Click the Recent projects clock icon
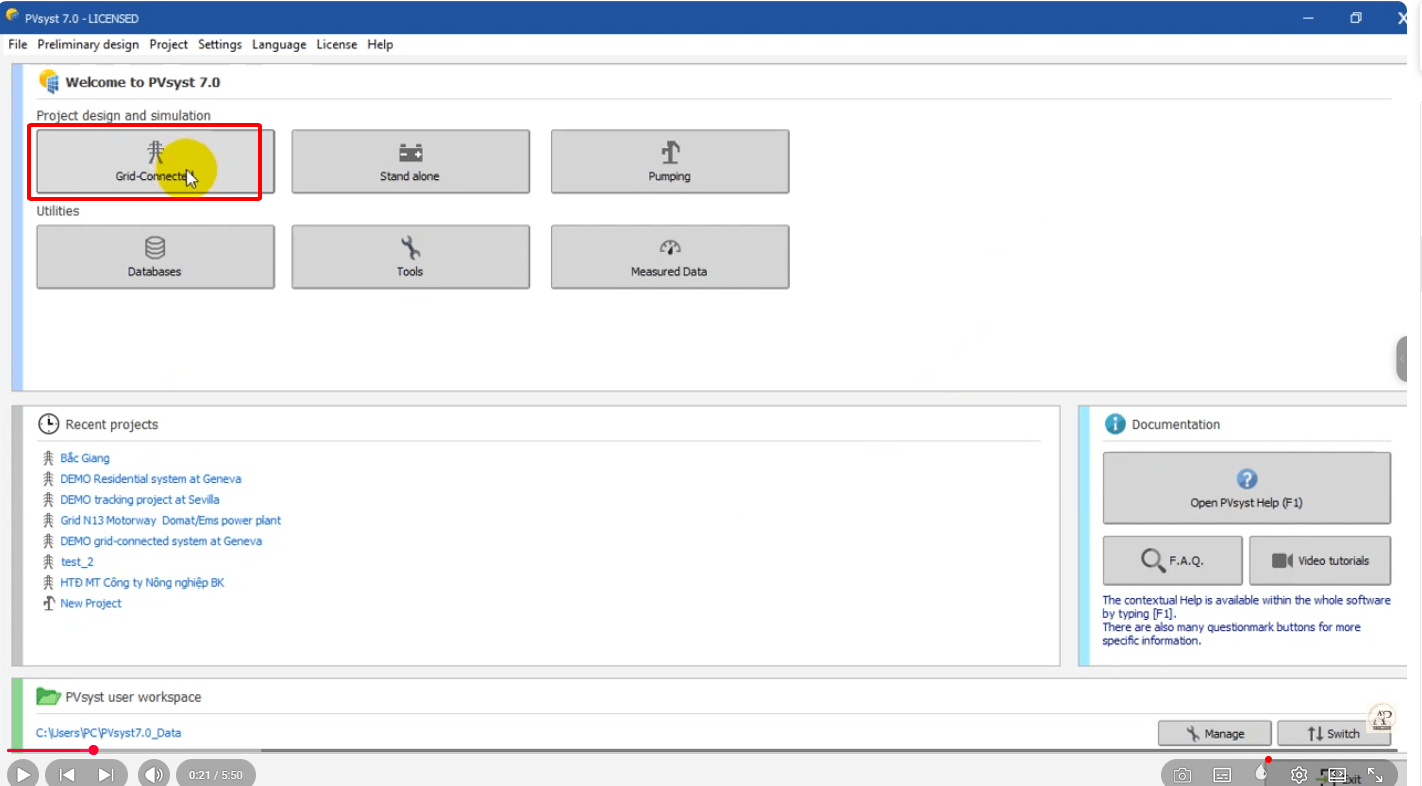The width and height of the screenshot is (1422, 786). click(48, 424)
